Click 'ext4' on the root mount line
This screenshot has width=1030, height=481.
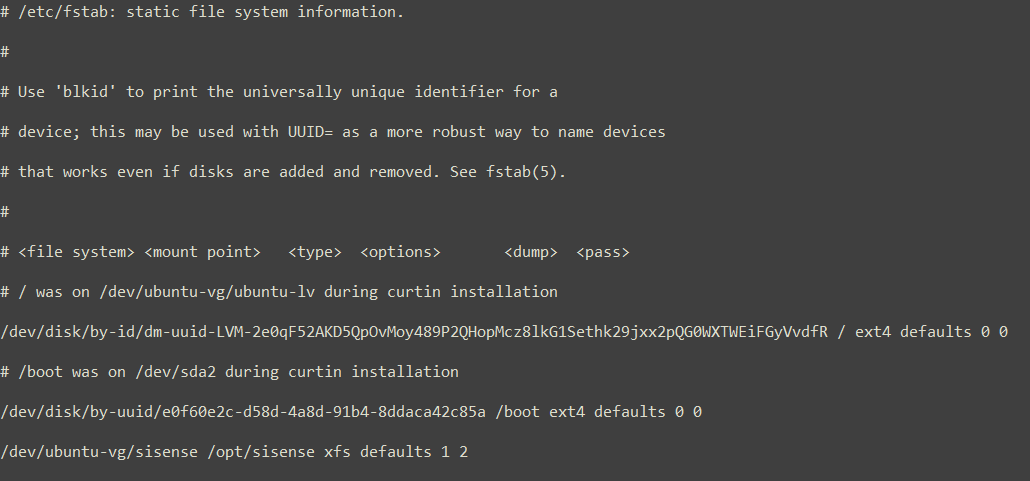coord(873,332)
